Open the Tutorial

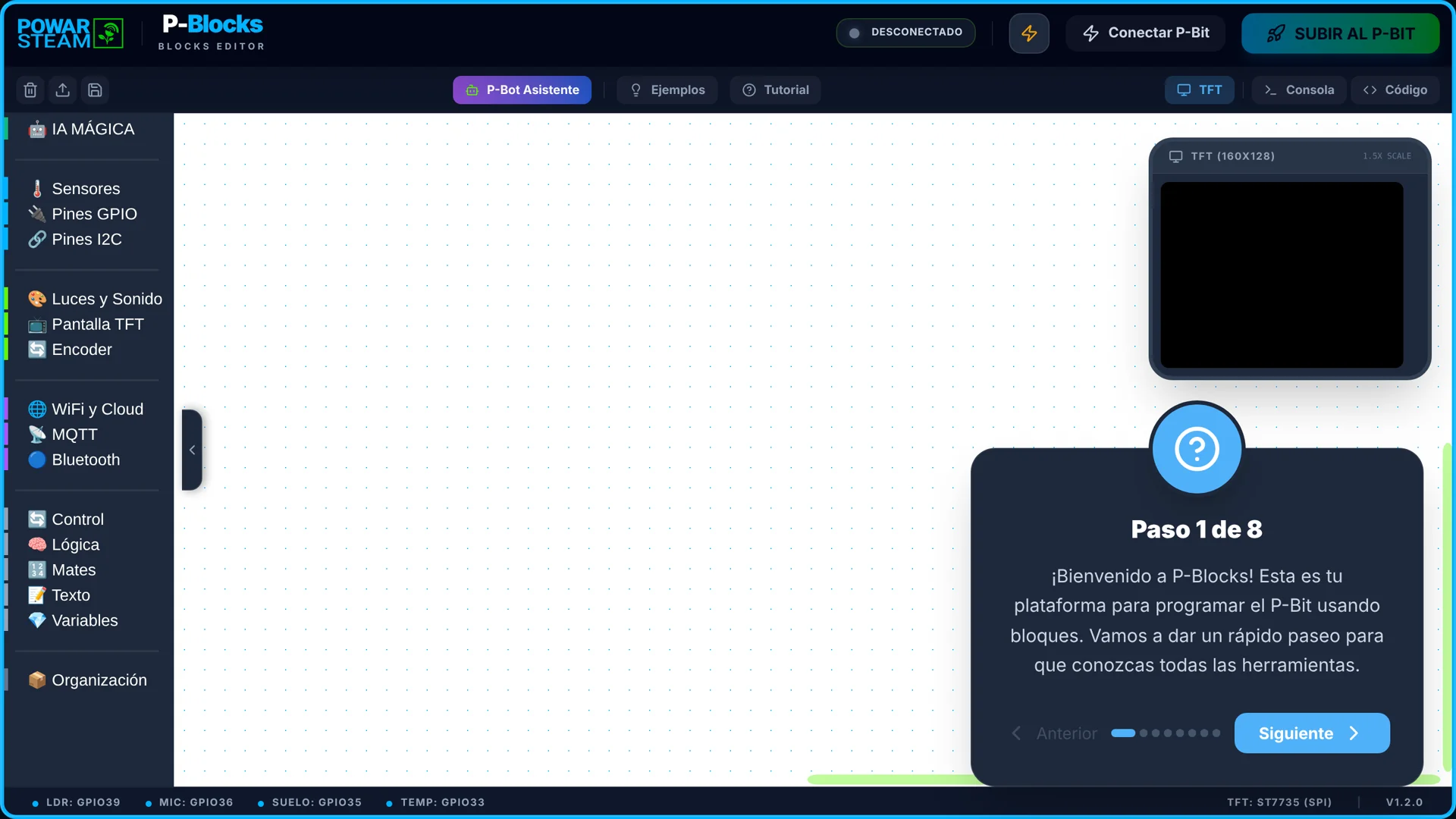775,90
